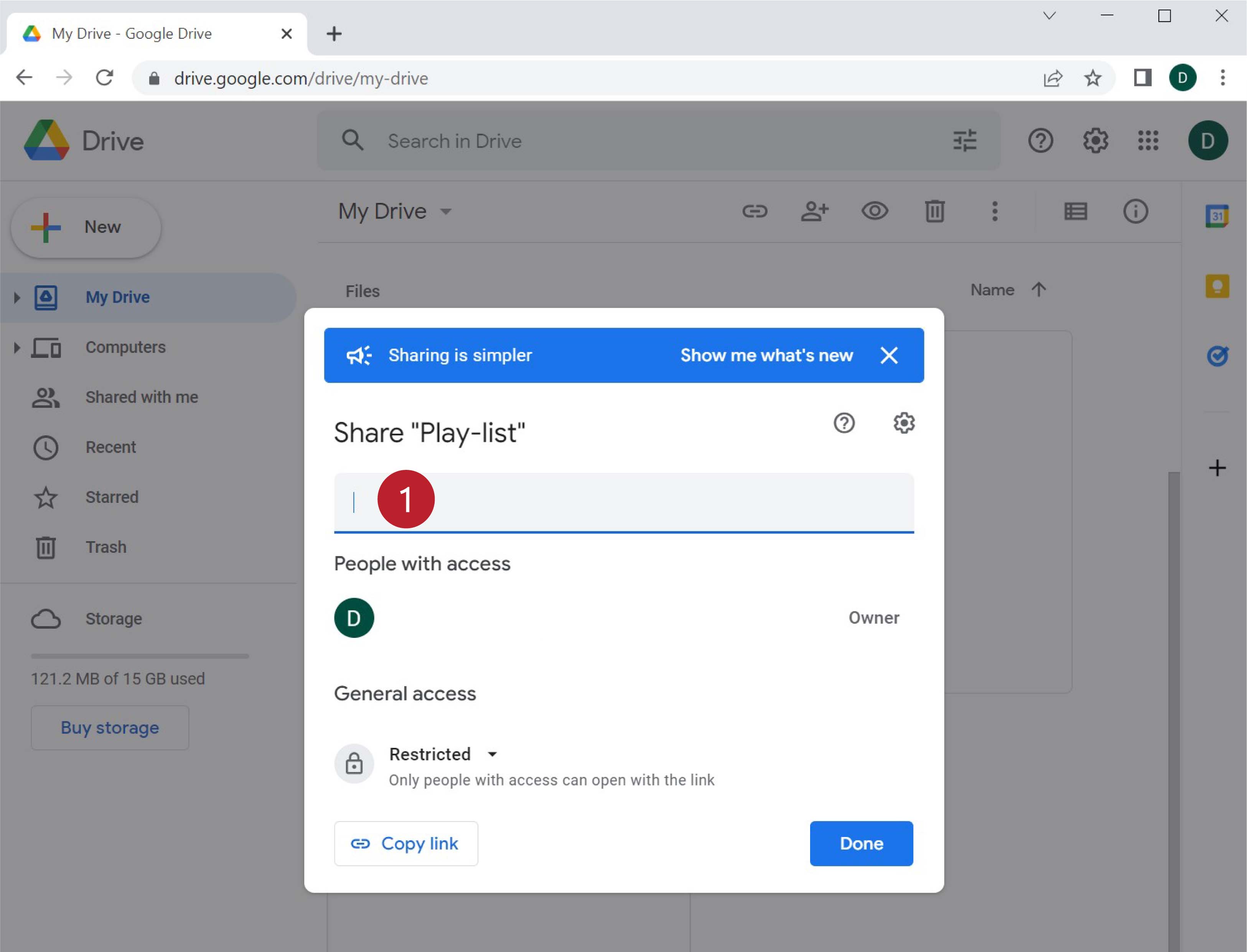
Task: Toggle the preview eye icon
Action: [874, 211]
